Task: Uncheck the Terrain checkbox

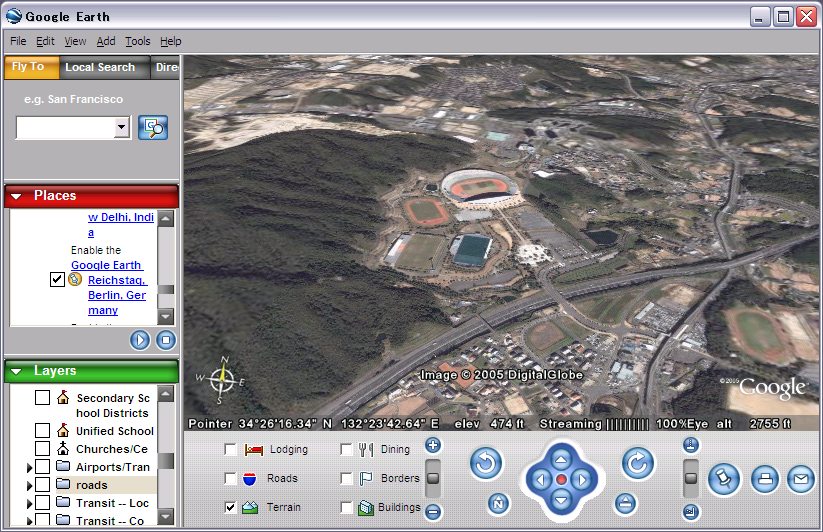Action: click(x=232, y=508)
